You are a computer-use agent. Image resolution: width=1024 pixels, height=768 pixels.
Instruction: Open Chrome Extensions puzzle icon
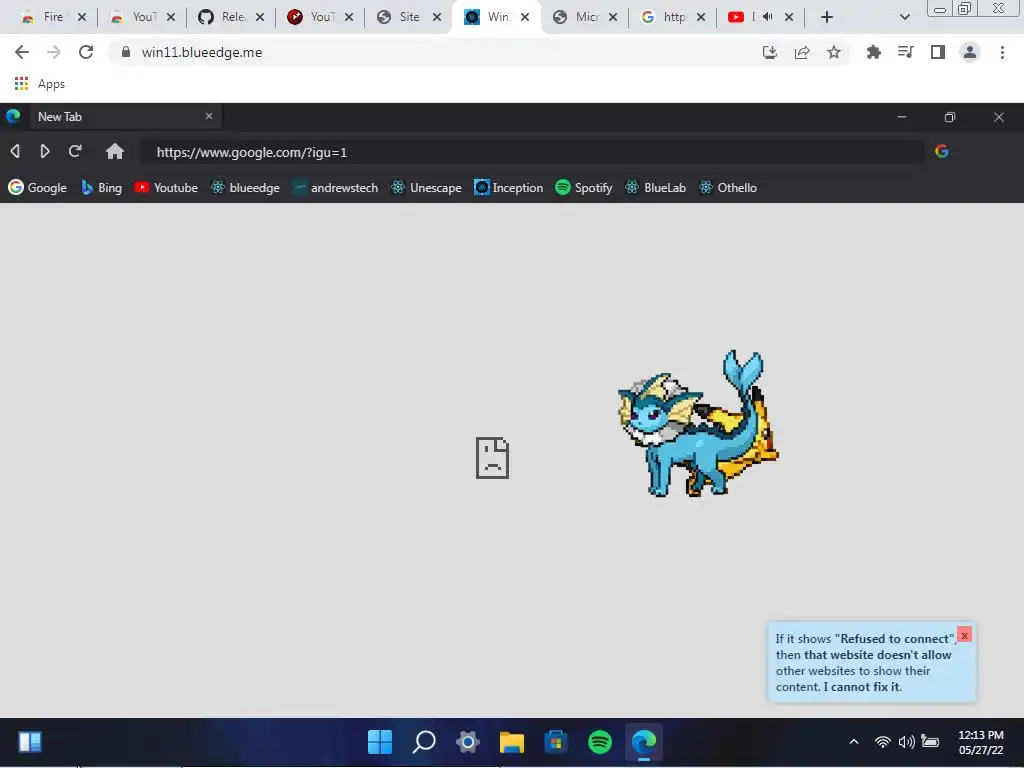point(873,52)
